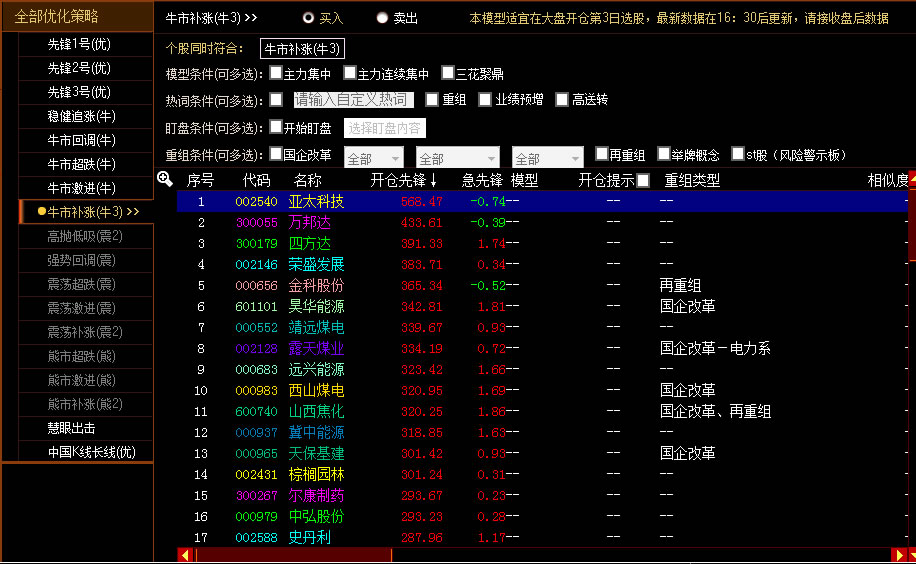Click the 牛市补涨(牛3) condition button
916x564 pixels.
pos(302,48)
